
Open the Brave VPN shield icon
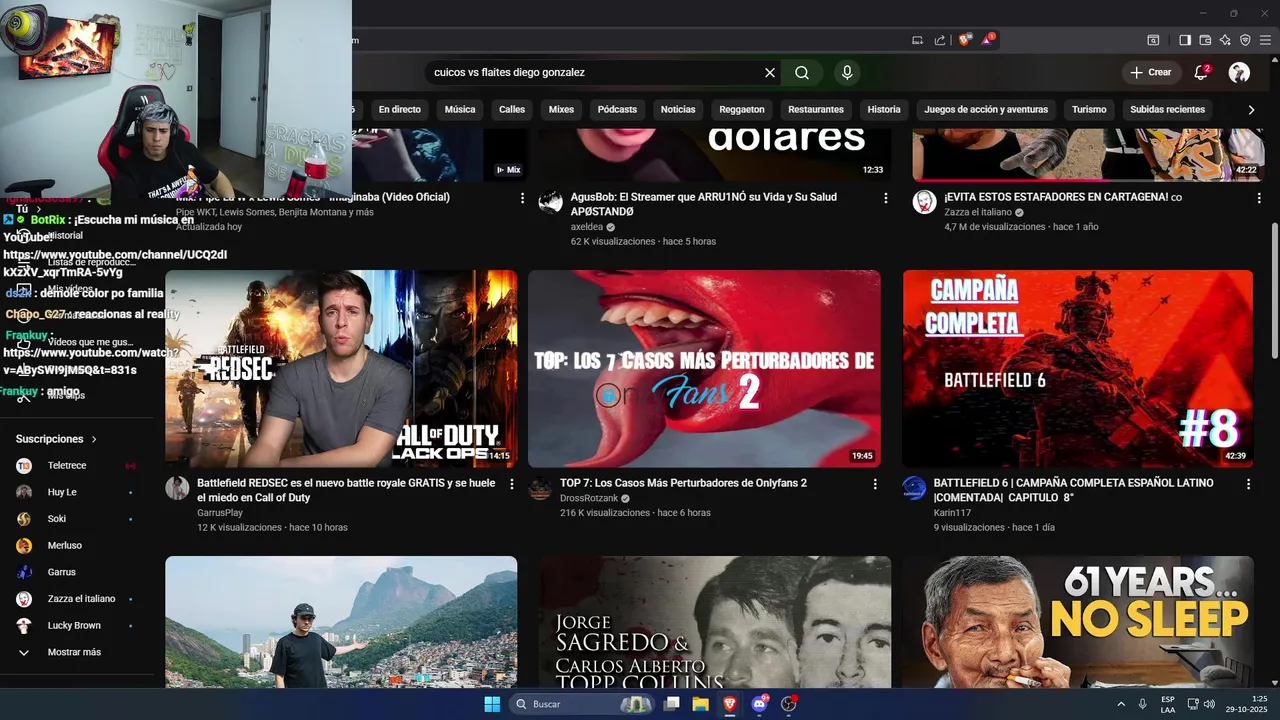tap(1245, 40)
